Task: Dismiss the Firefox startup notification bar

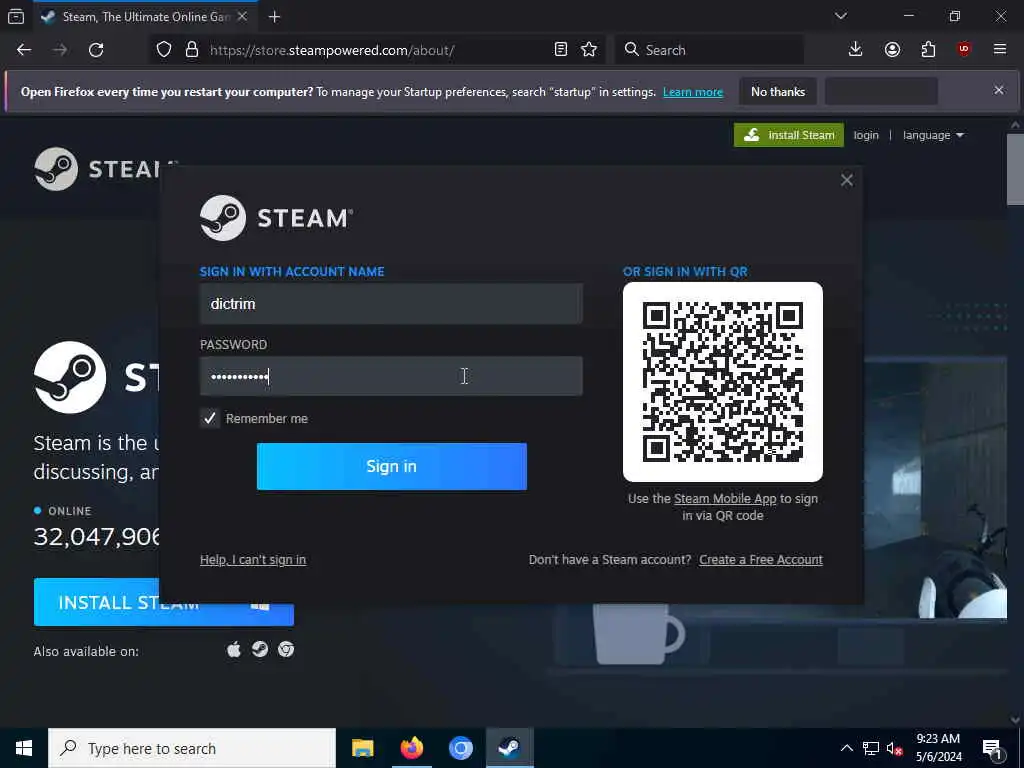Action: tap(999, 90)
